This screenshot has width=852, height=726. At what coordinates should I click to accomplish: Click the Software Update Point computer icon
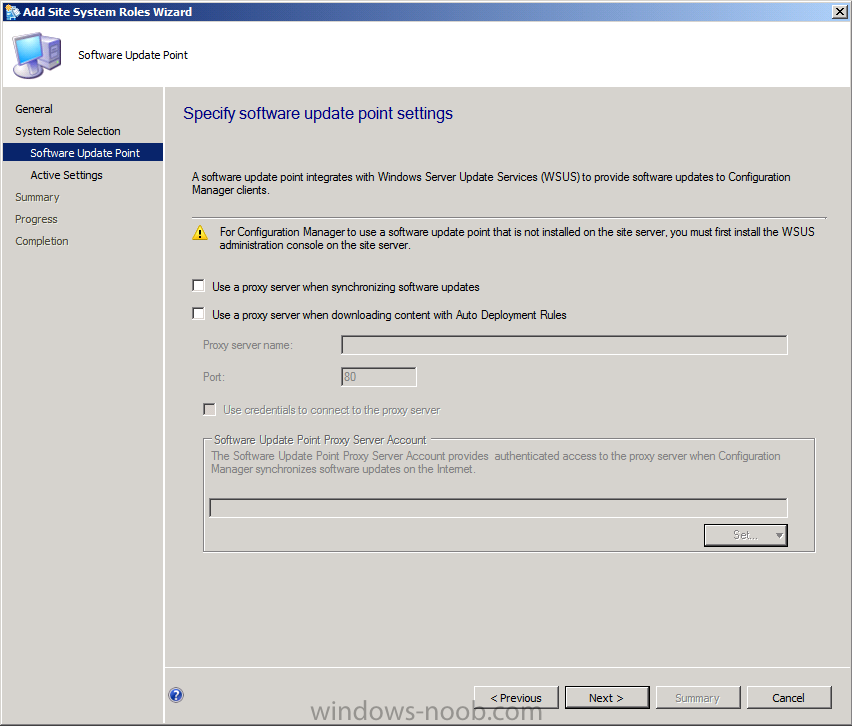pos(36,55)
